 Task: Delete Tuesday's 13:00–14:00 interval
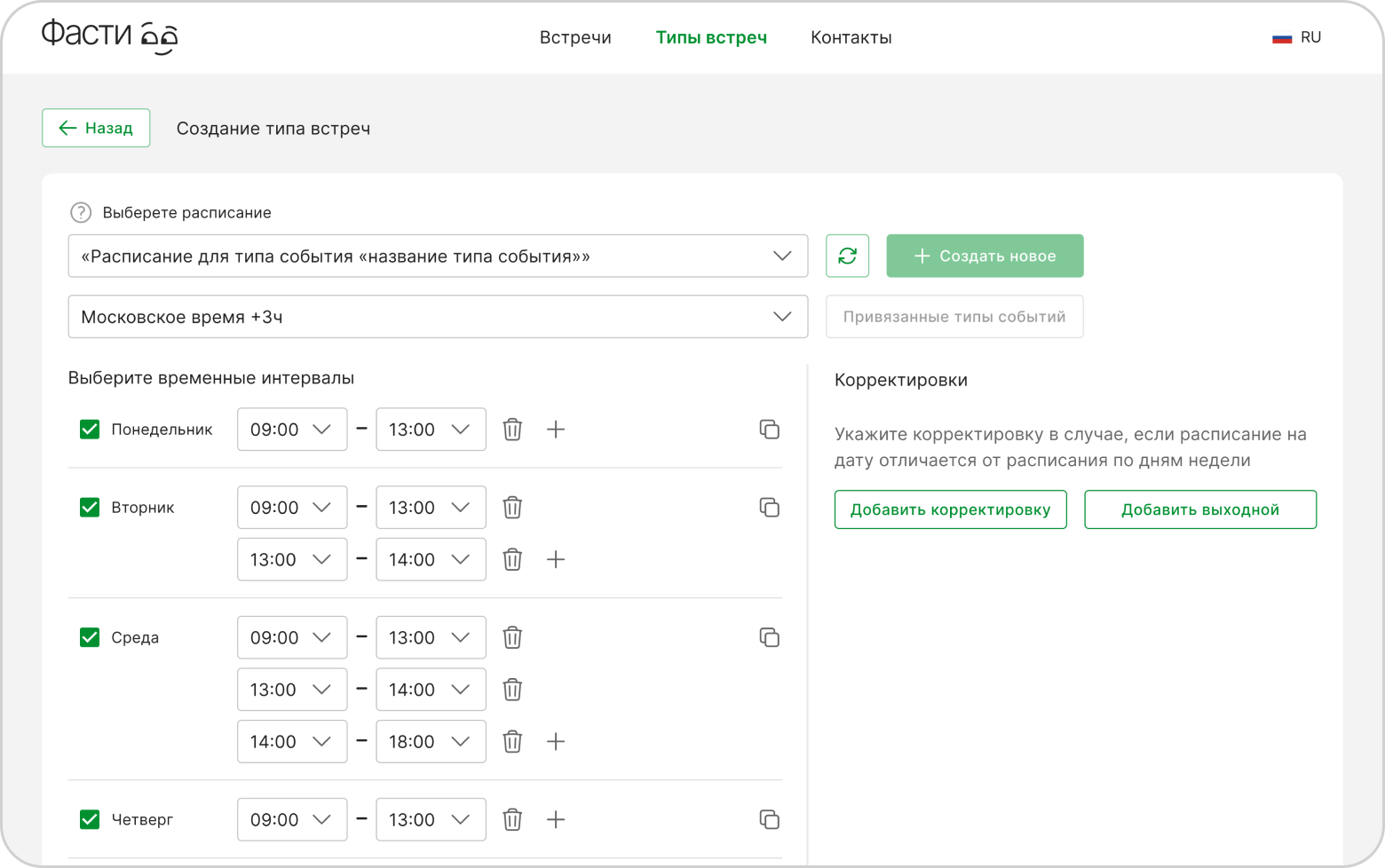pyautogui.click(x=512, y=560)
